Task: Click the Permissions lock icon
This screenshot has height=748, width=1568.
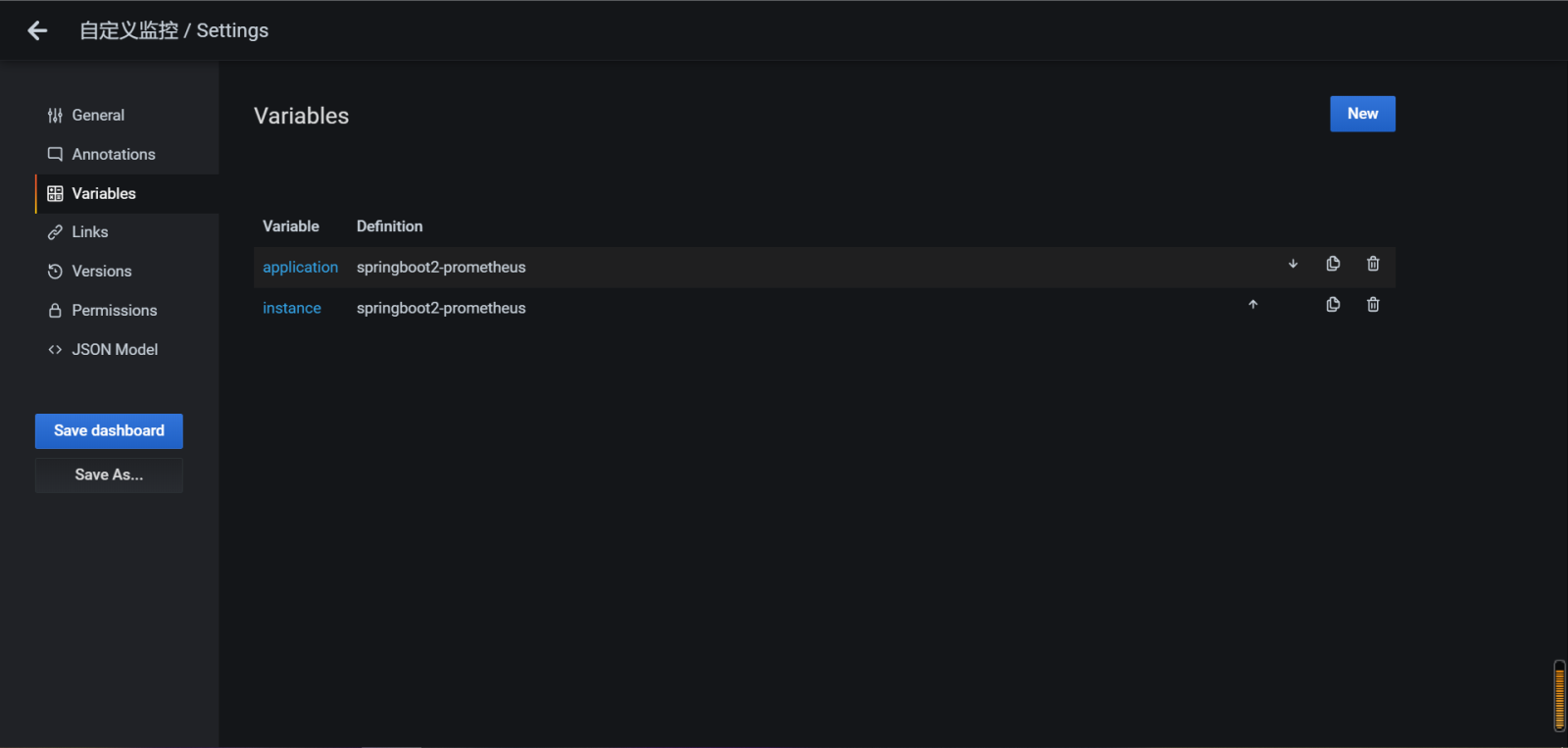Action: tap(55, 310)
